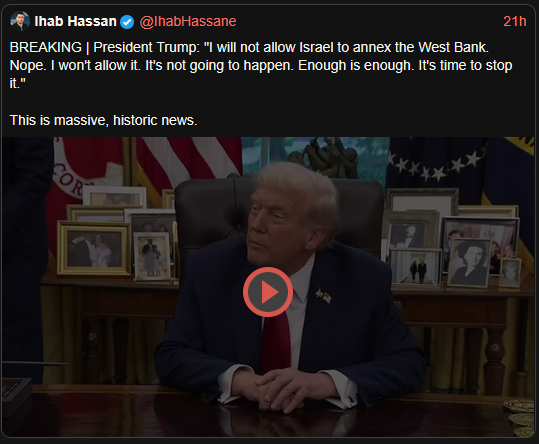Select the framed photo of couple walking

tap(416, 268)
